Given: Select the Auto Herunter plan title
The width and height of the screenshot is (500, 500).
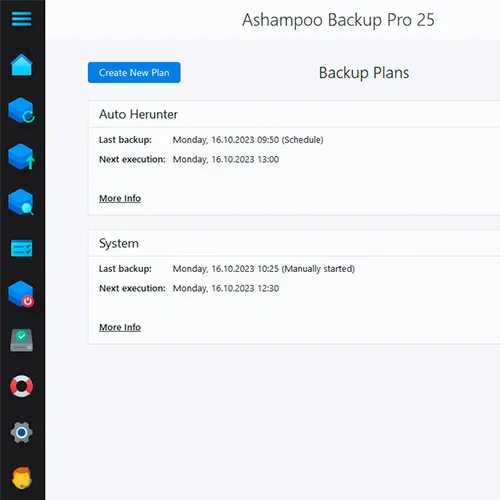Looking at the screenshot, I should coord(138,114).
